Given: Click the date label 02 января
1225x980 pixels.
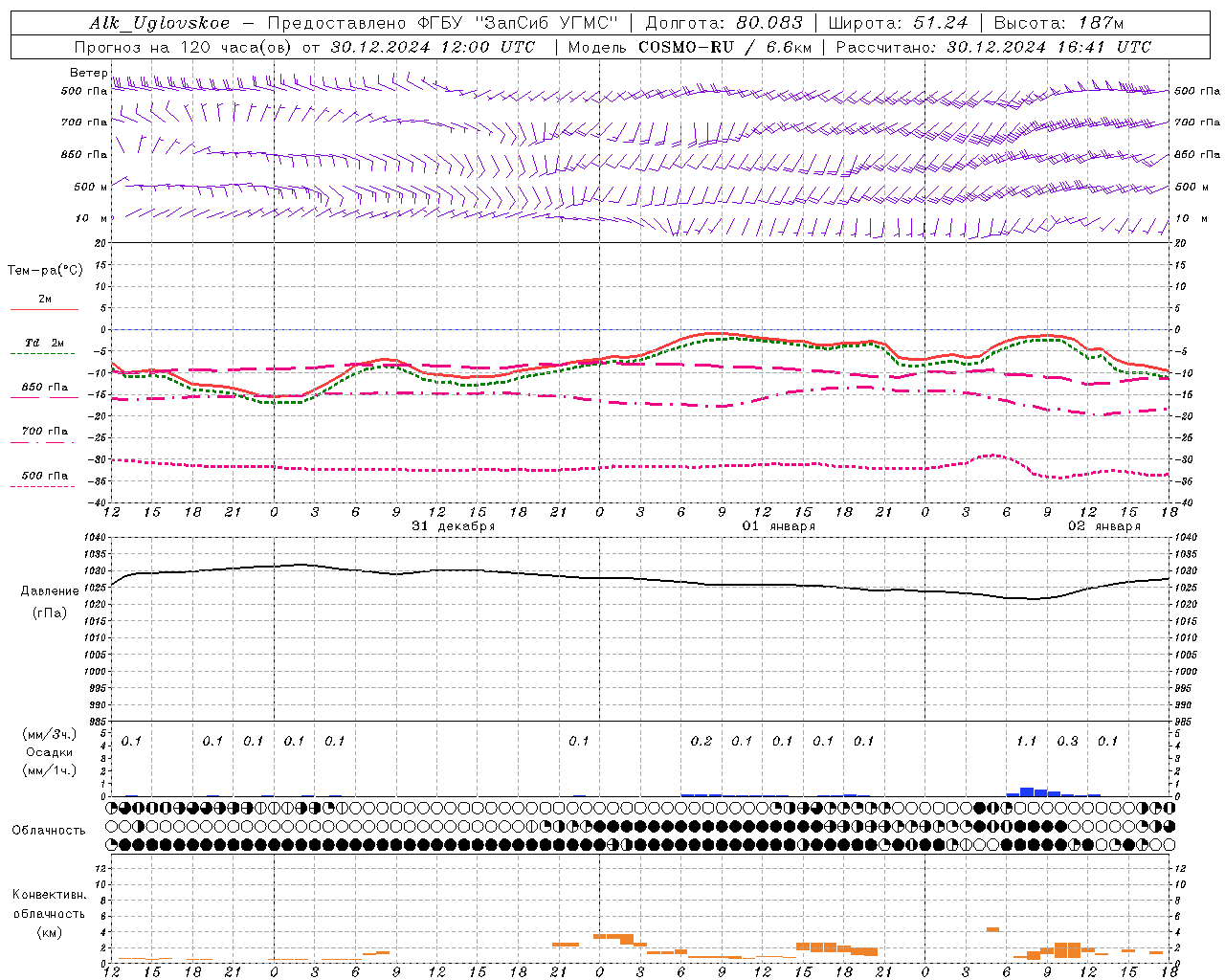Looking at the screenshot, I should point(1104,526).
